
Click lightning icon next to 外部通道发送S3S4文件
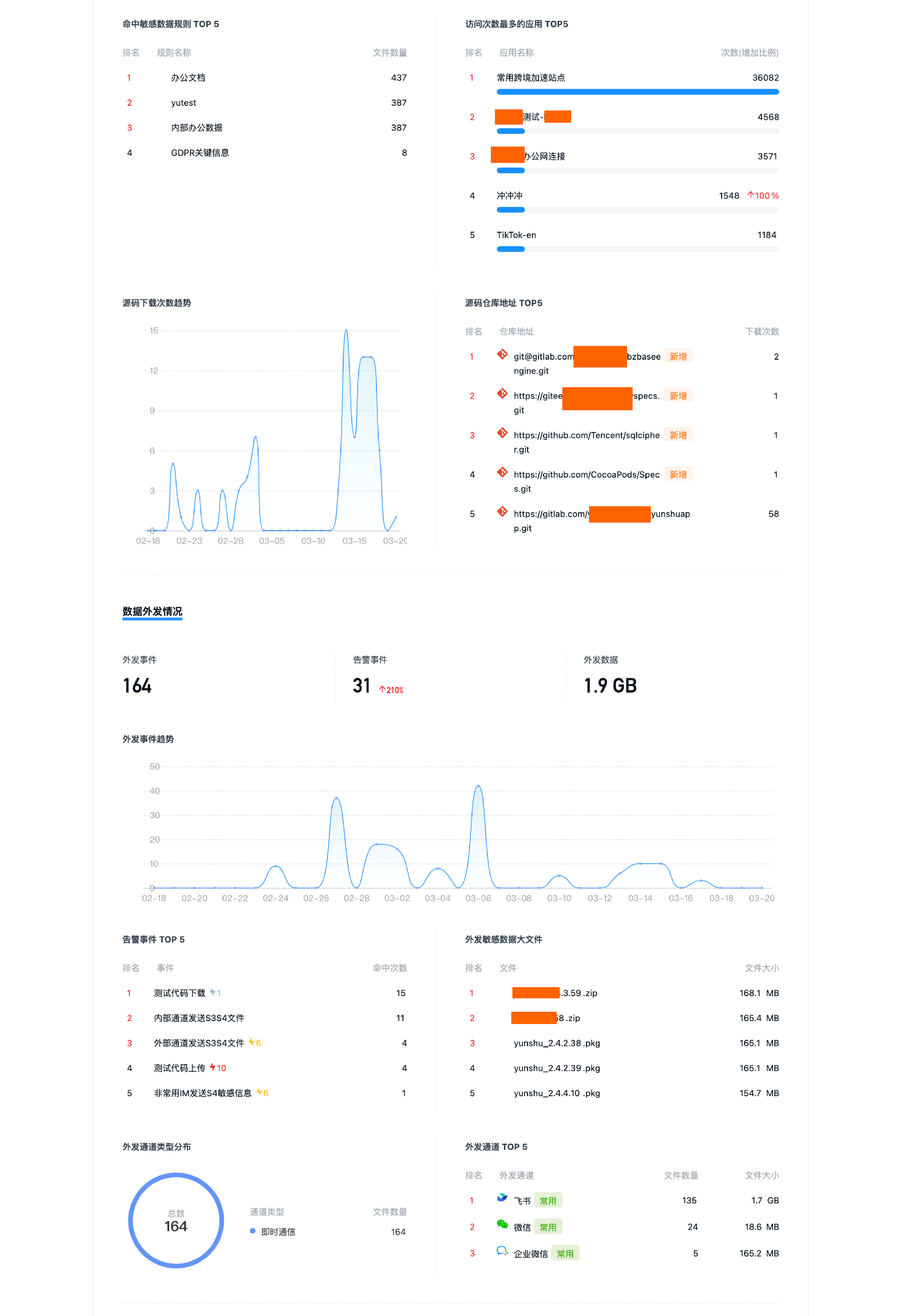click(251, 1042)
